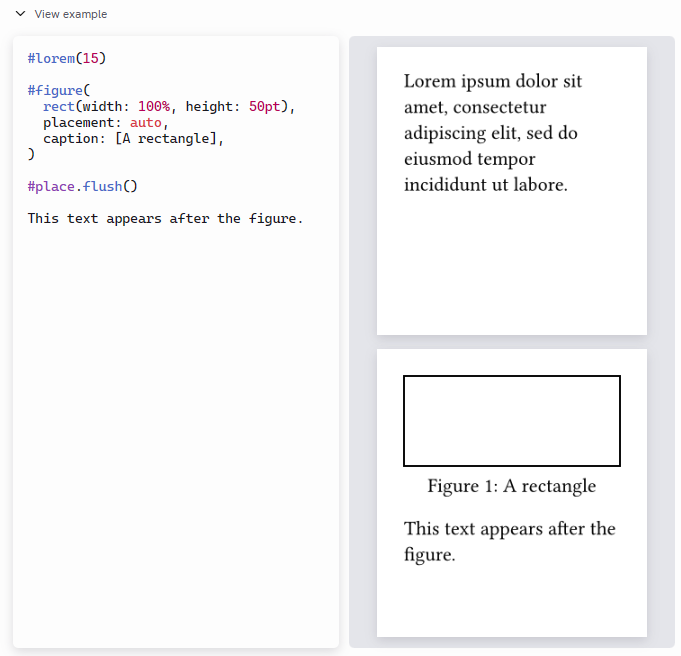Collapse the View example section label
681x656 pixels.
pyautogui.click(x=70, y=14)
